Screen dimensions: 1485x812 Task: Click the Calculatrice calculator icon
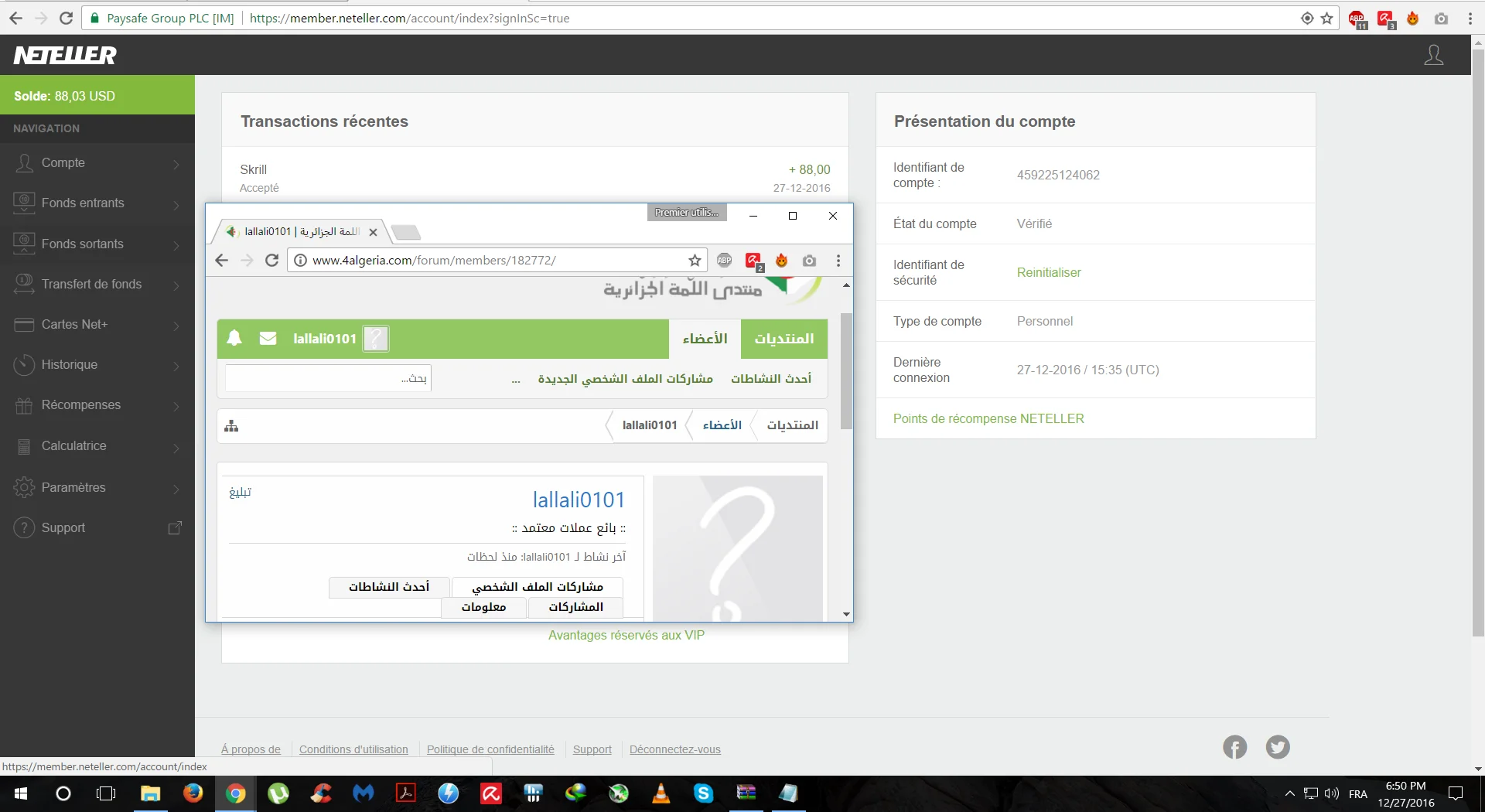pyautogui.click(x=25, y=446)
